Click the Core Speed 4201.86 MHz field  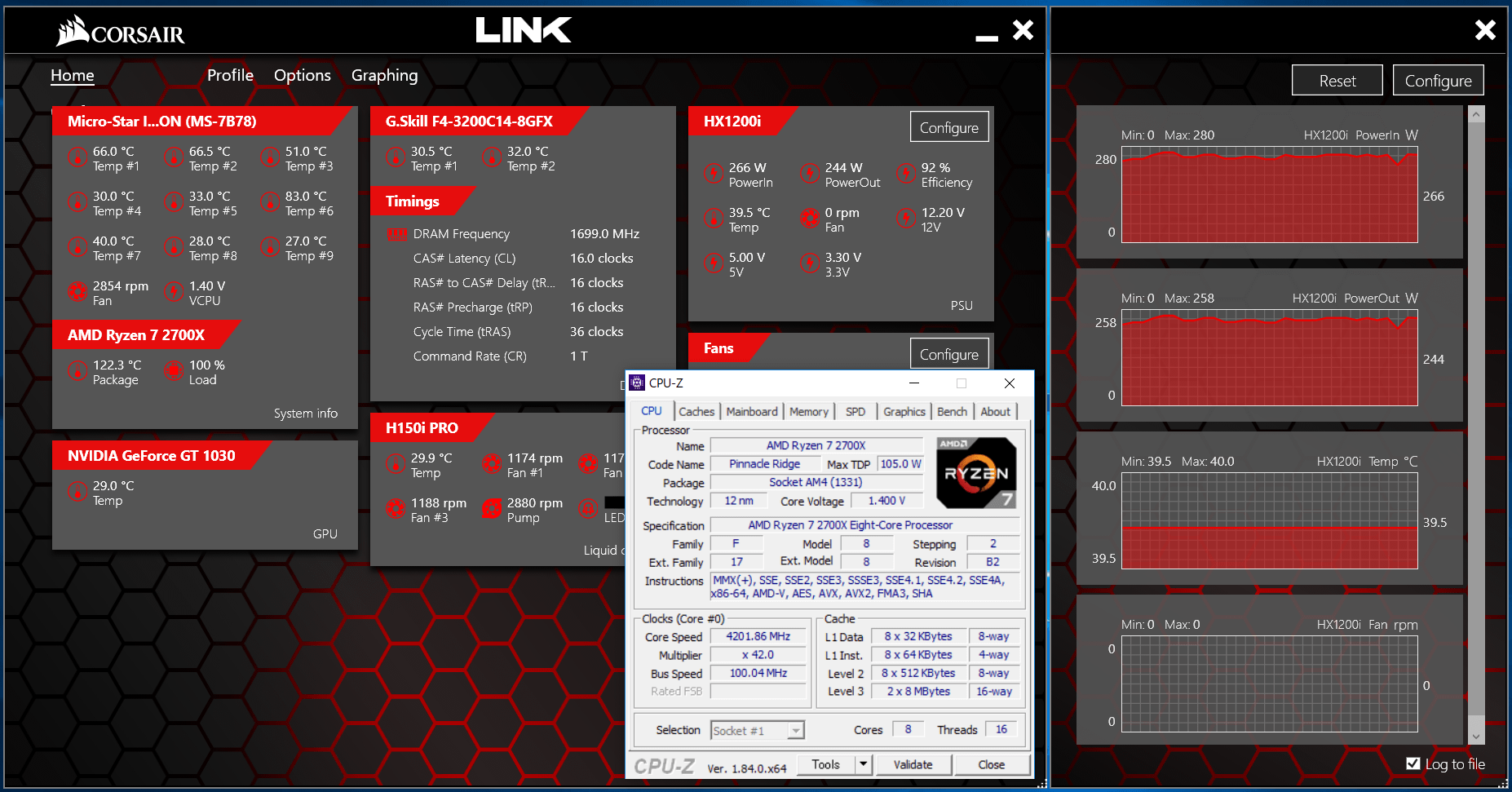coord(758,636)
